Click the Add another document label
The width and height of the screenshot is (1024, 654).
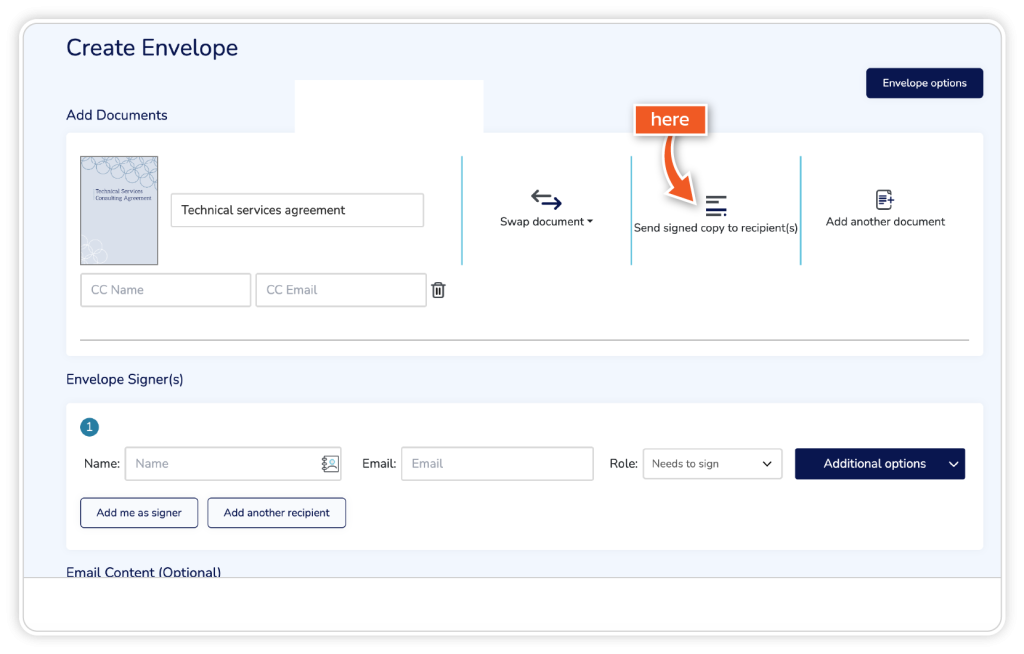click(885, 222)
